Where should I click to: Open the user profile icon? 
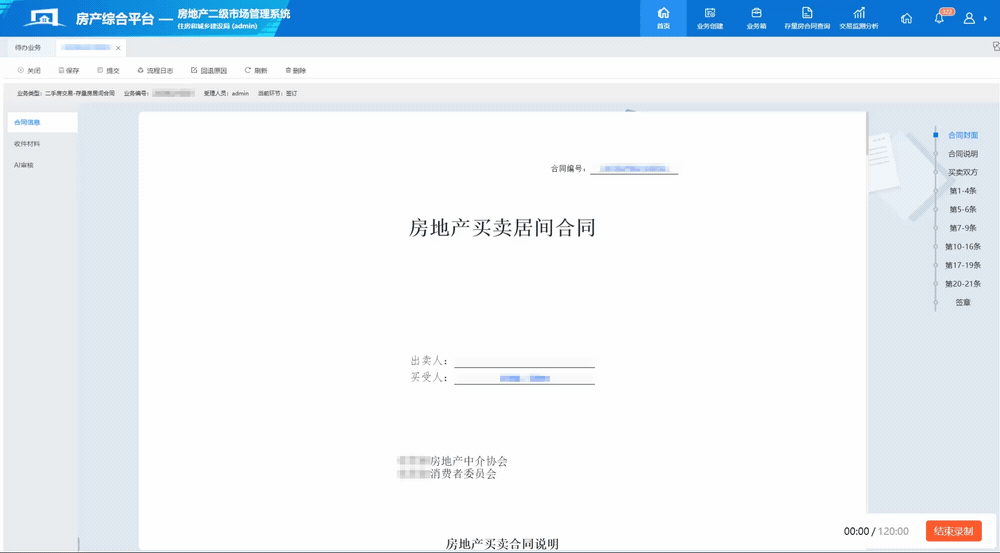pyautogui.click(x=969, y=18)
